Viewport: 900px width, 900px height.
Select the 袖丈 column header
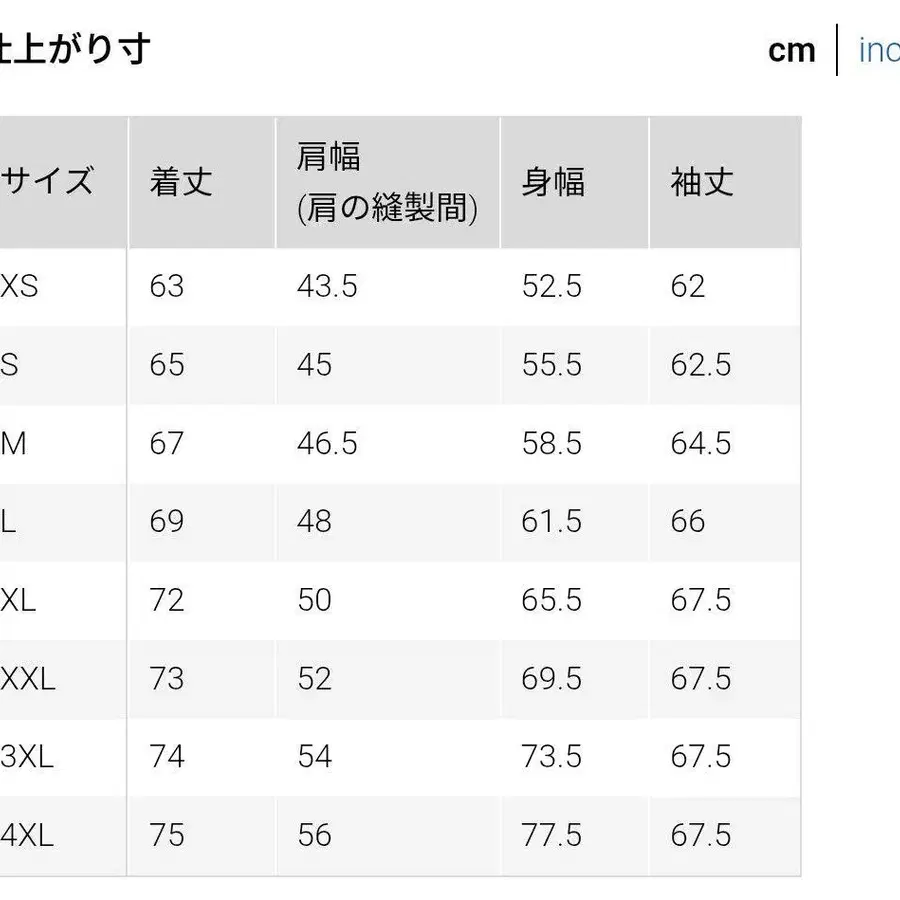pos(700,183)
